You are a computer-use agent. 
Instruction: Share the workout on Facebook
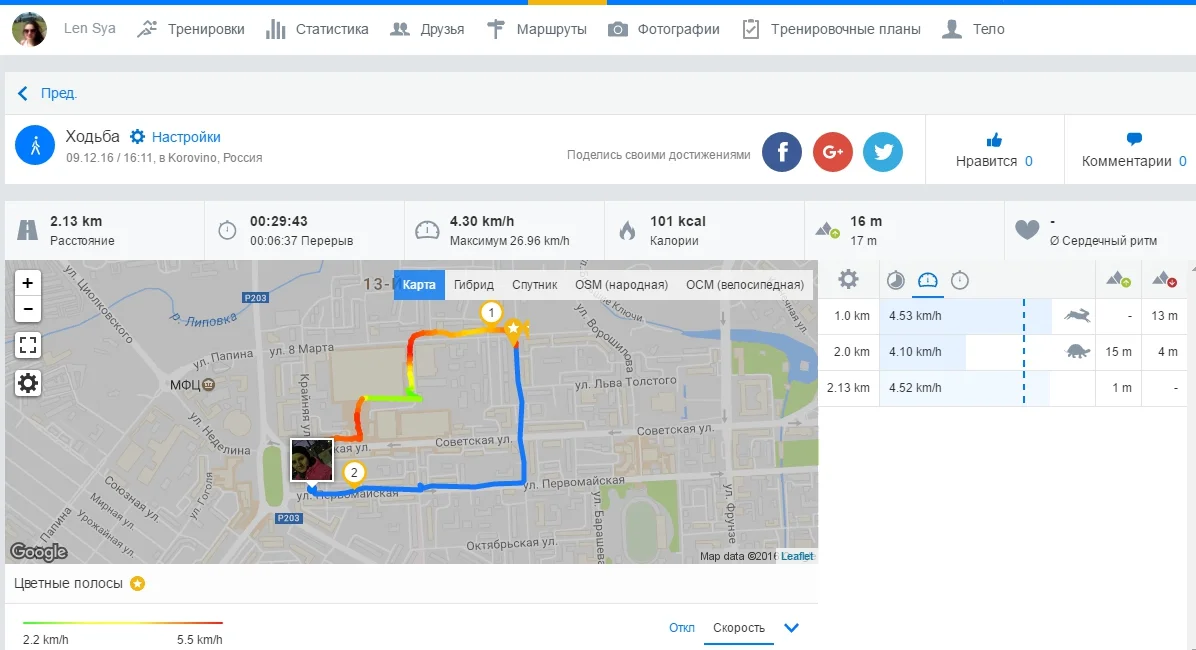[782, 152]
